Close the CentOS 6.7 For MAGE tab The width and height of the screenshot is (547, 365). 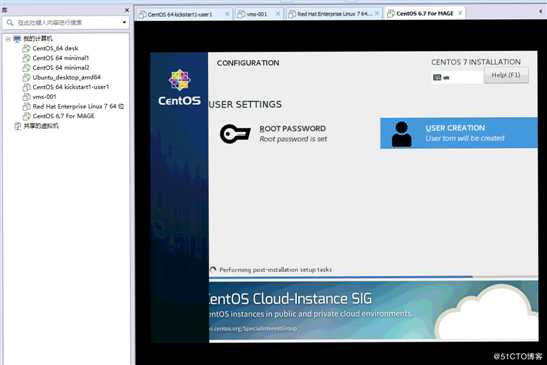coord(460,13)
